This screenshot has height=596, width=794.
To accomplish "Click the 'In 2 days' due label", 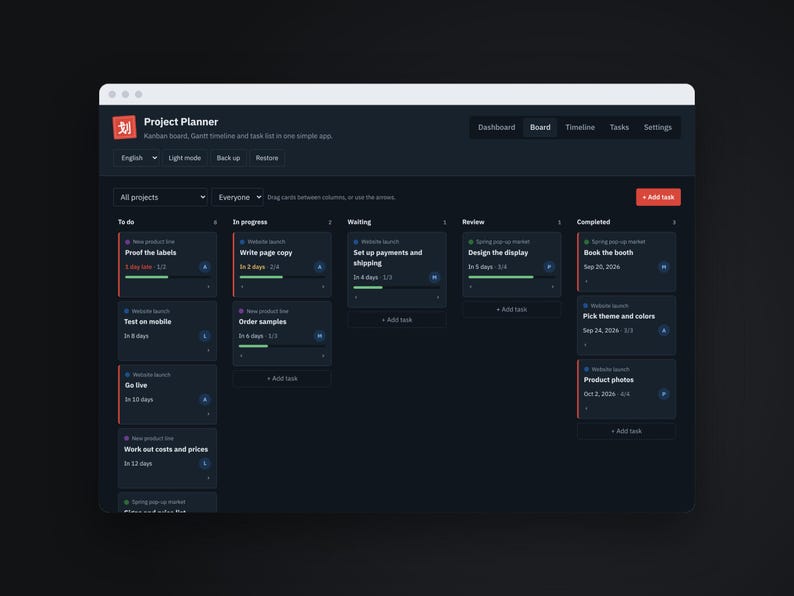I will tap(252, 267).
